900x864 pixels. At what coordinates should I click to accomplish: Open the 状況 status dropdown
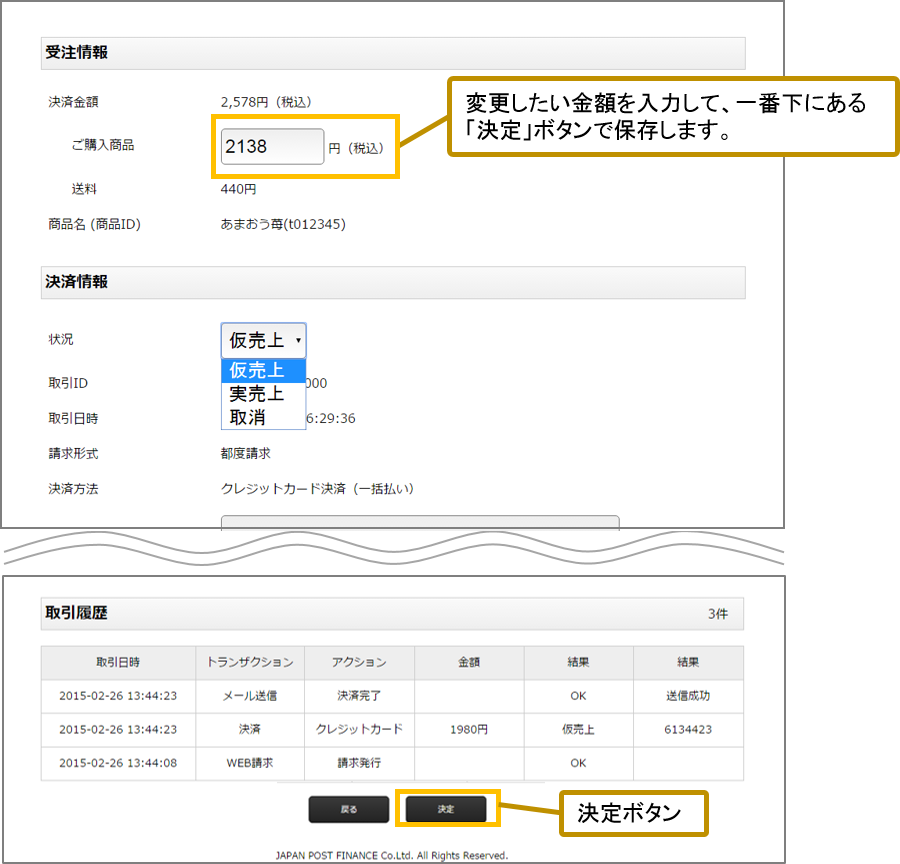click(x=263, y=341)
